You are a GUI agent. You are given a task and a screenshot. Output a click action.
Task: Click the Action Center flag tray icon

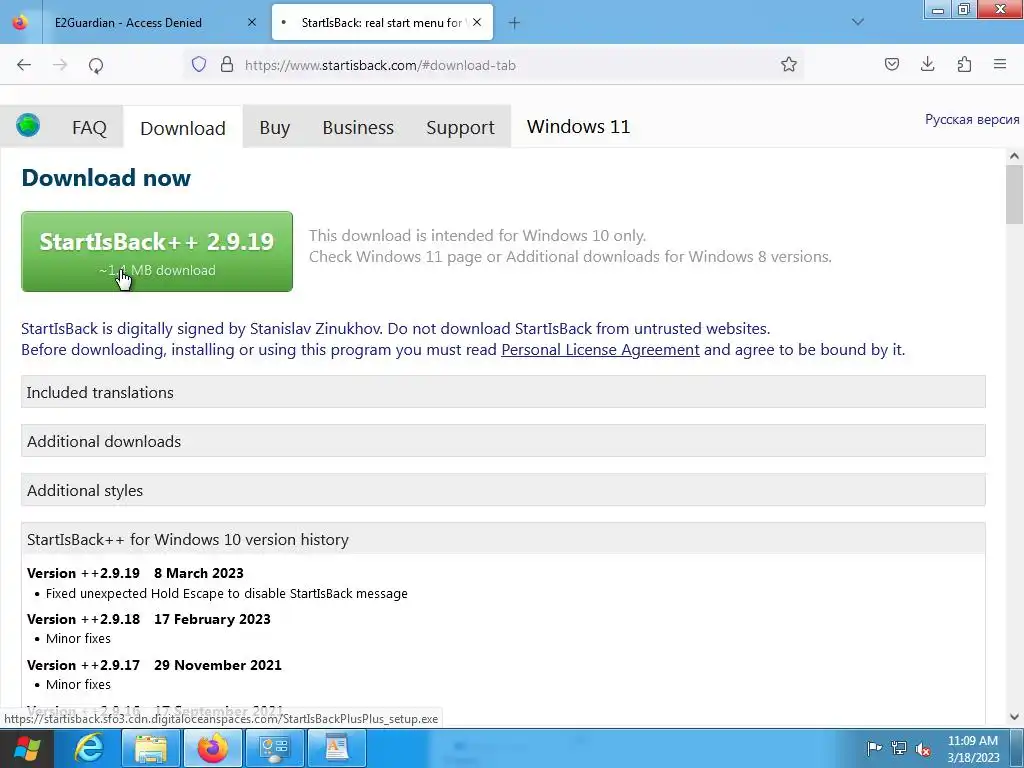click(x=874, y=748)
